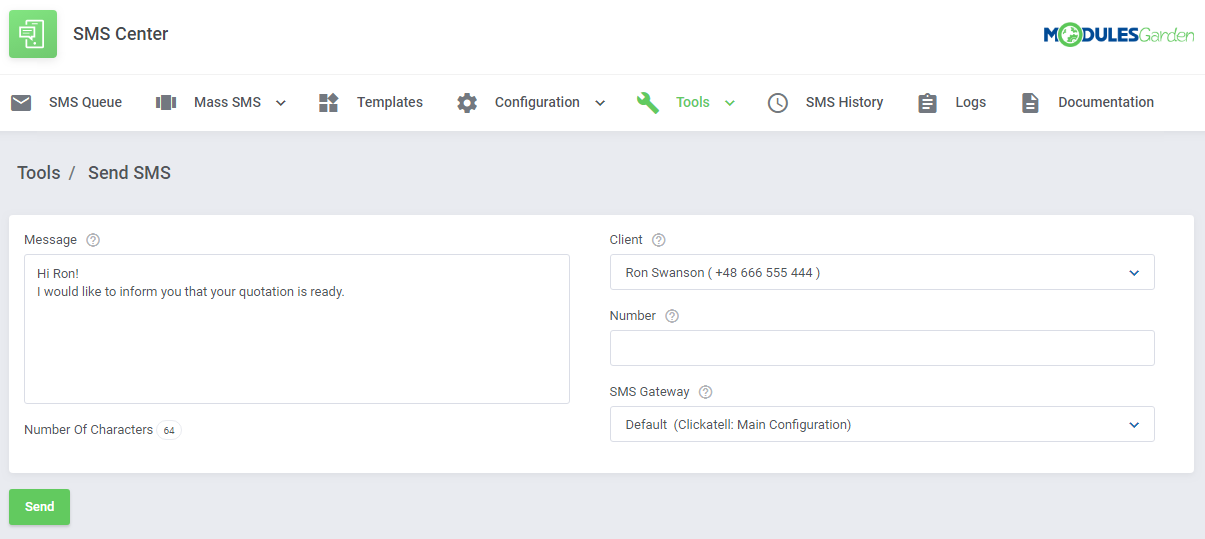This screenshot has height=539, width=1205.
Task: Click into the Number input field
Action: [881, 348]
